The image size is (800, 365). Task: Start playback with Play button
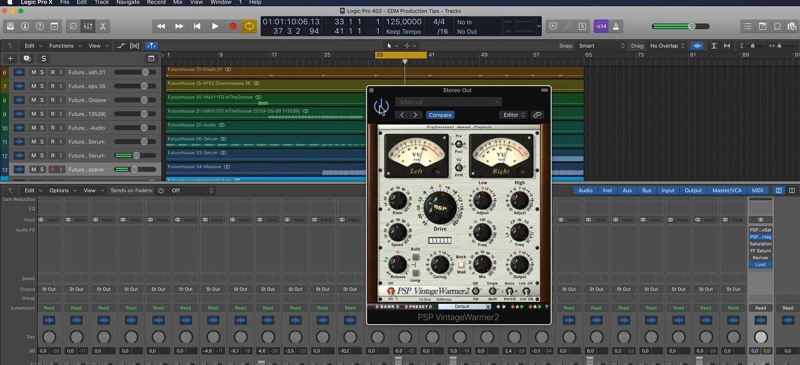215,26
